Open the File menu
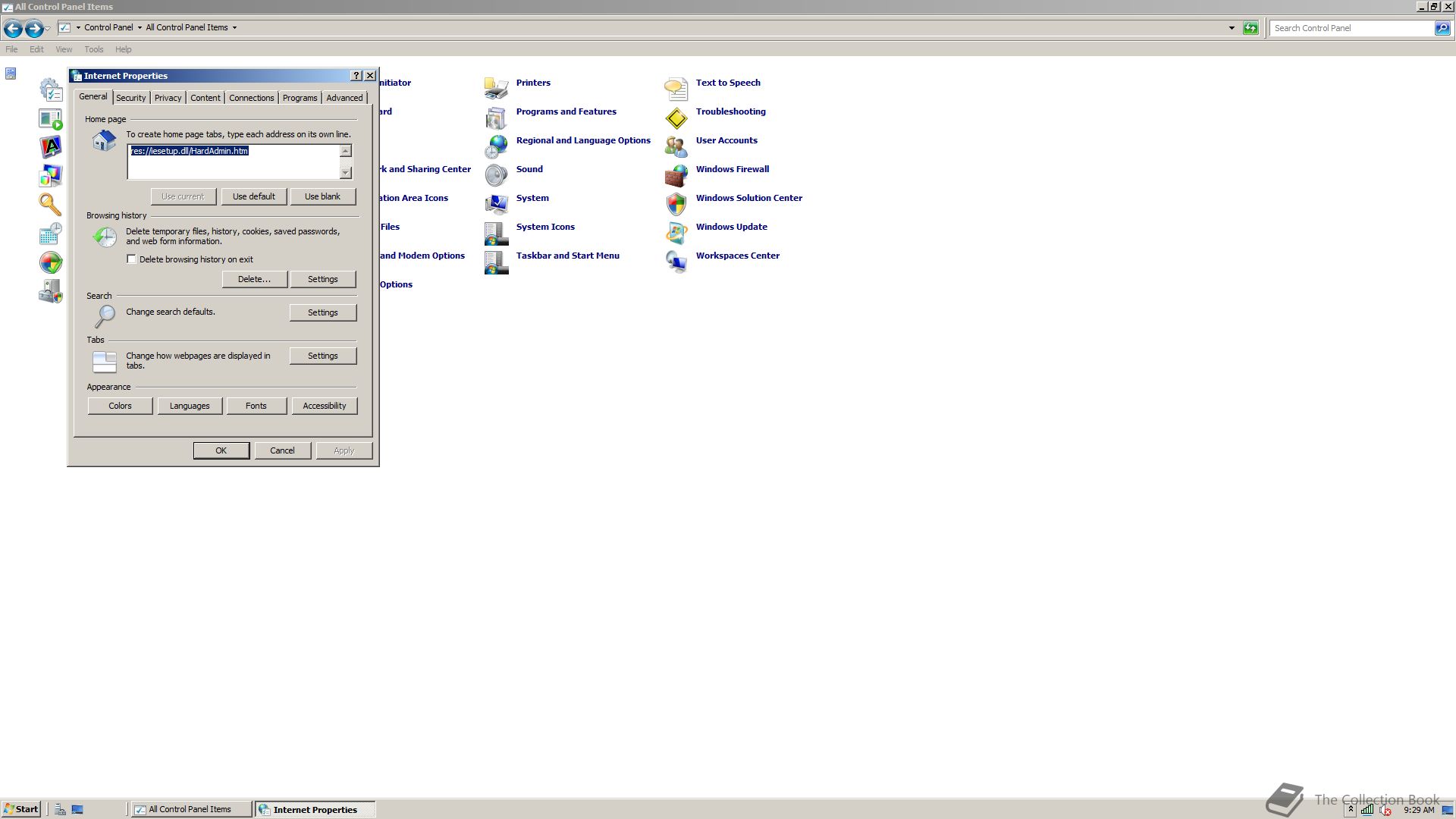The width and height of the screenshot is (1456, 819). point(11,49)
